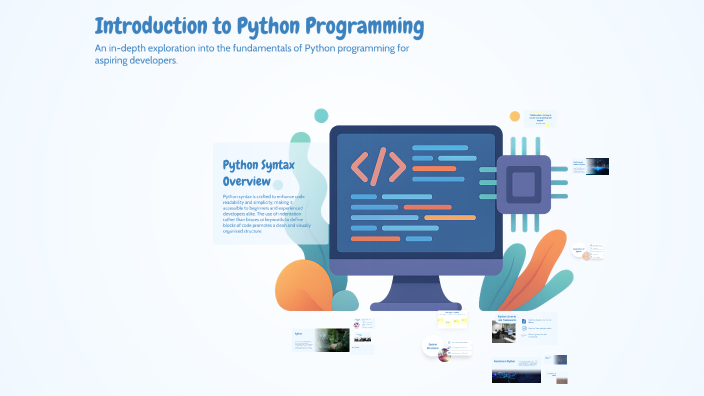Click the night-sky image in Functions slide
Screen dimensions: 704x396
(516, 376)
